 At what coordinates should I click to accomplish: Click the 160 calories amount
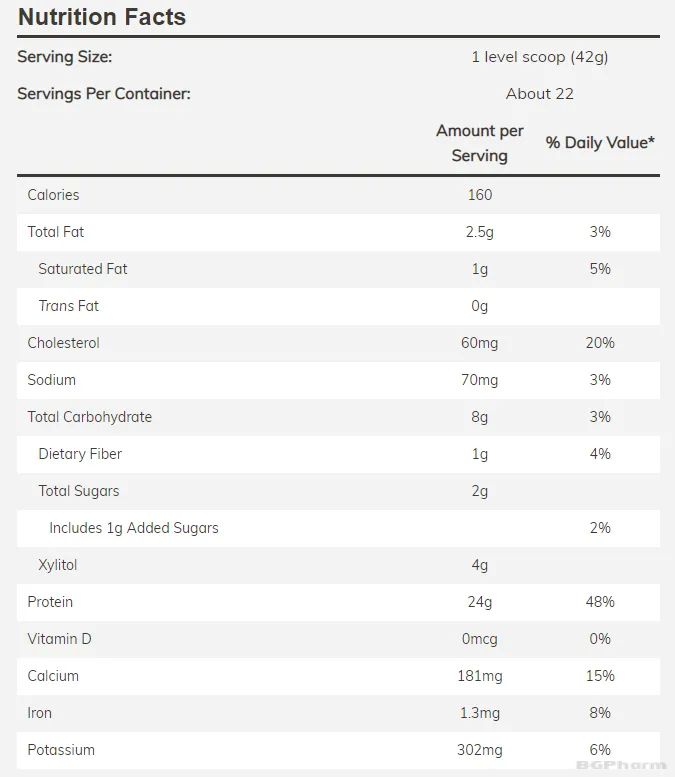pyautogui.click(x=480, y=195)
